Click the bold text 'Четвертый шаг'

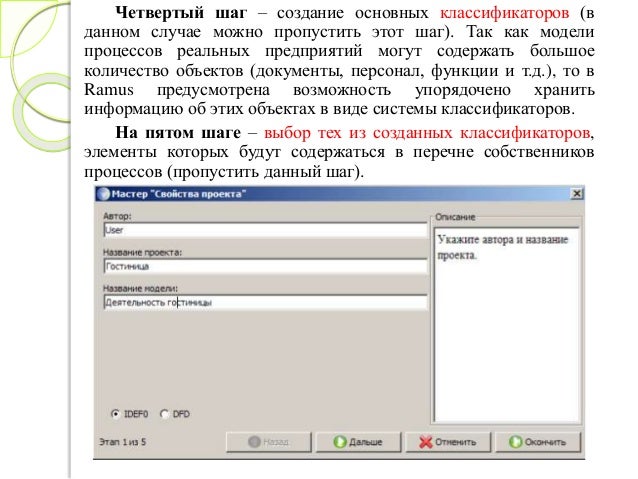click(181, 13)
